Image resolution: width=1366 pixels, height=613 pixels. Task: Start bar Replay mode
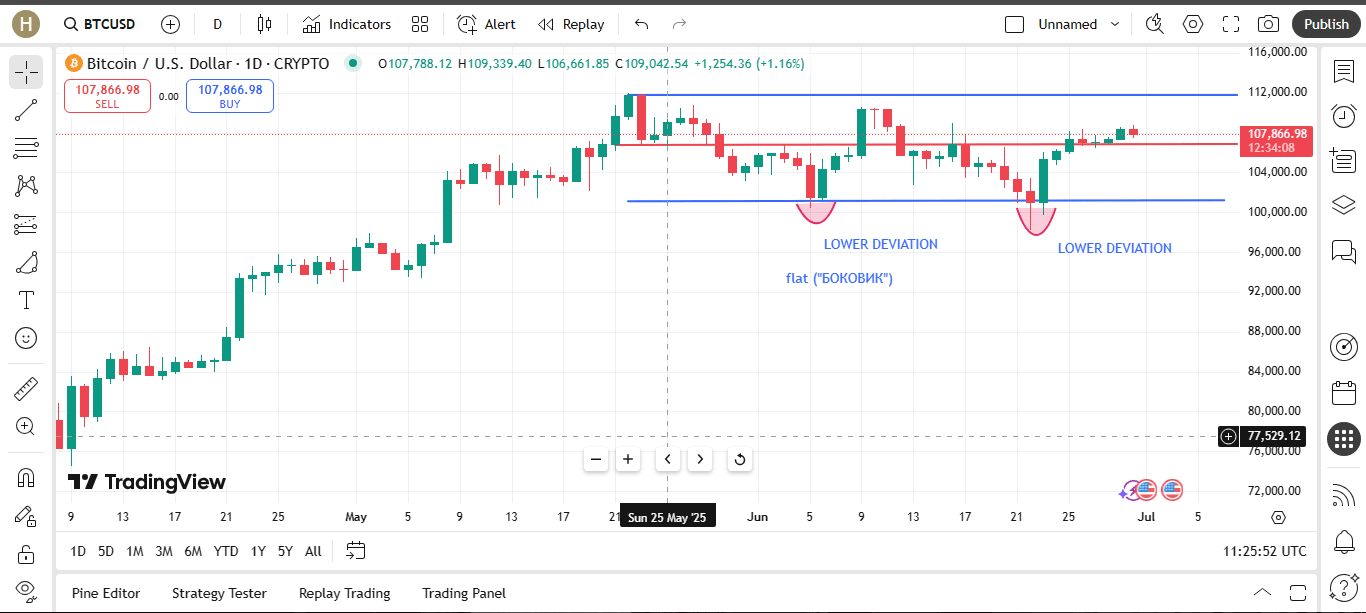coord(571,24)
